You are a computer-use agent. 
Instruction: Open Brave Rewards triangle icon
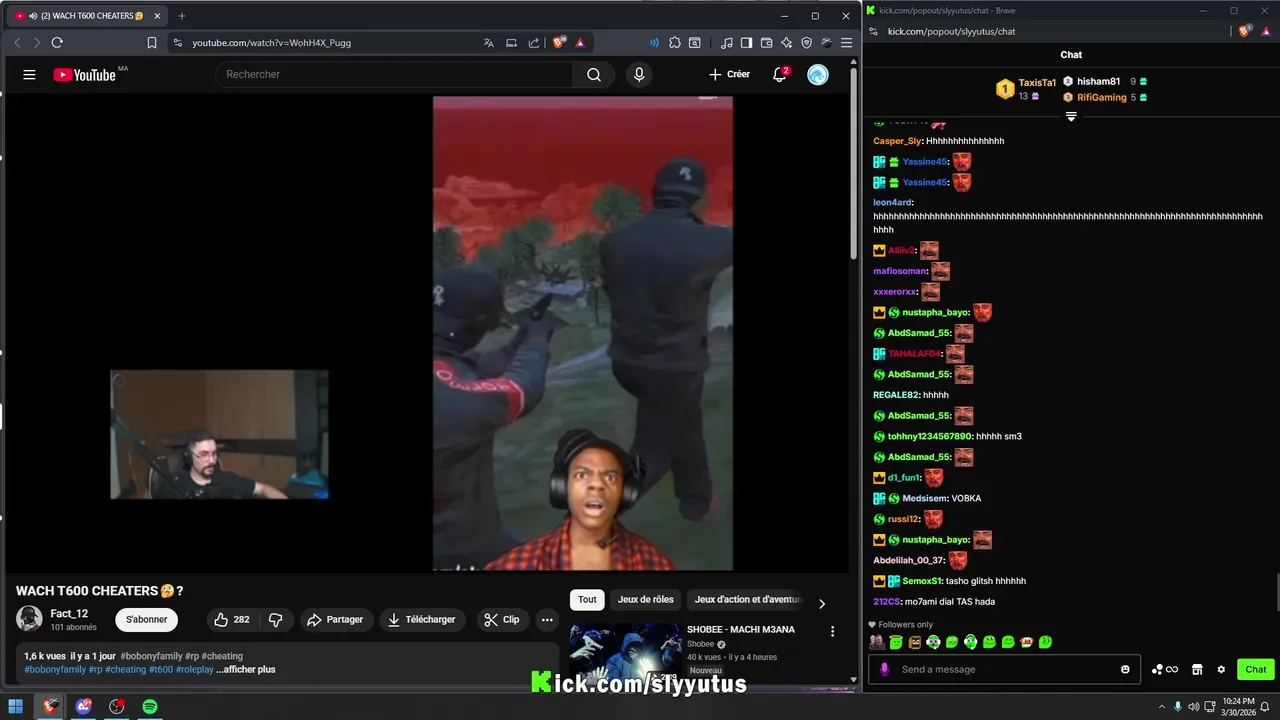(580, 43)
